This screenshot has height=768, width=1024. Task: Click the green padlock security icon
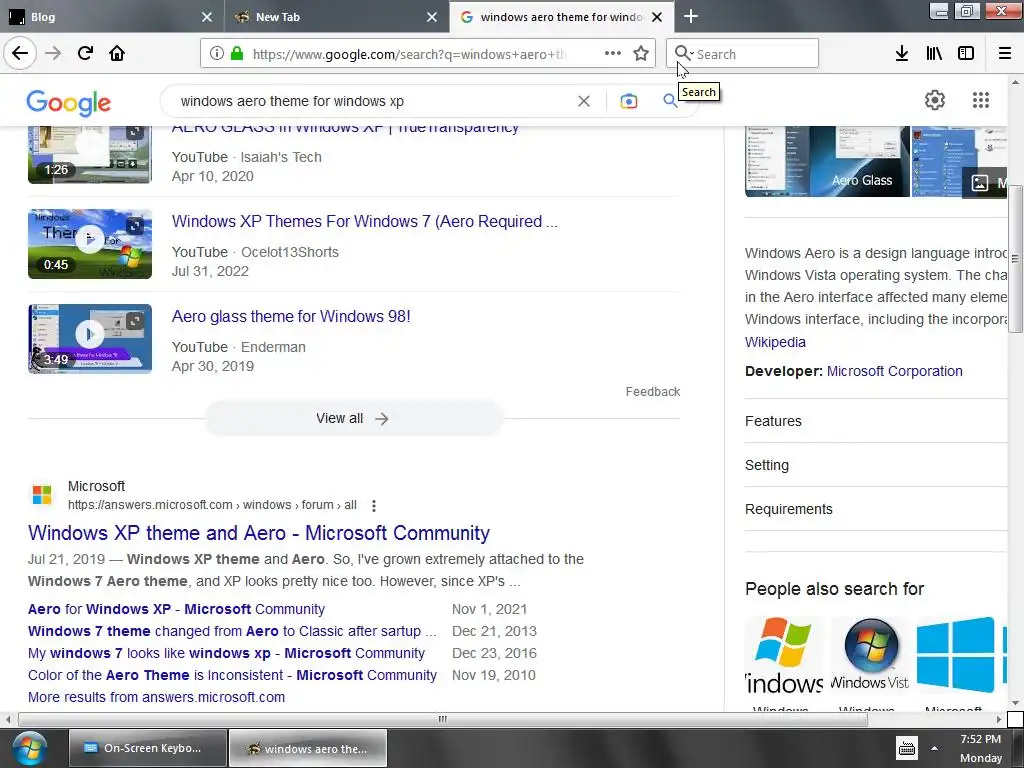[x=237, y=54]
